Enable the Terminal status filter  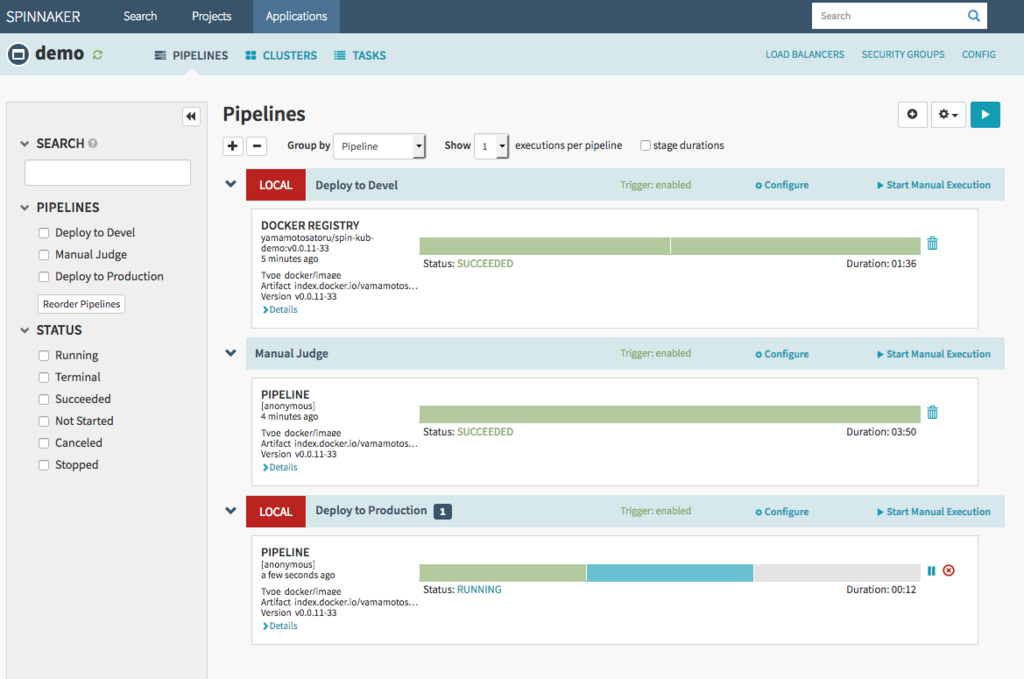click(x=44, y=377)
